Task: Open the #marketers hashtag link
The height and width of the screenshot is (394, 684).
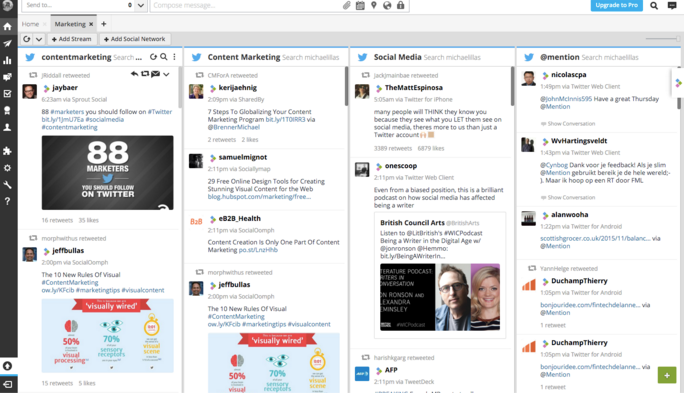Action: (x=67, y=112)
